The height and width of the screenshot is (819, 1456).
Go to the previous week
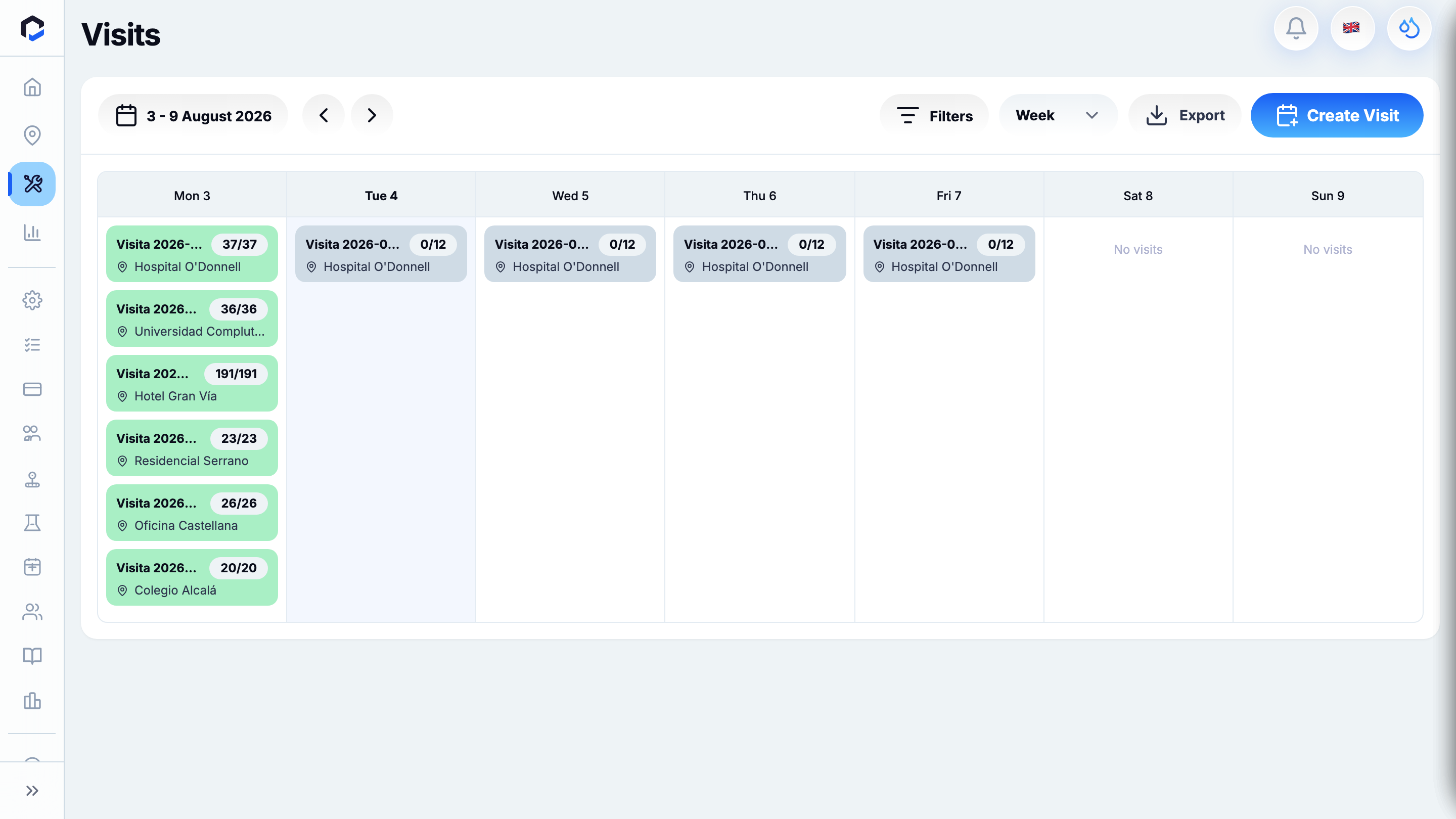324,115
